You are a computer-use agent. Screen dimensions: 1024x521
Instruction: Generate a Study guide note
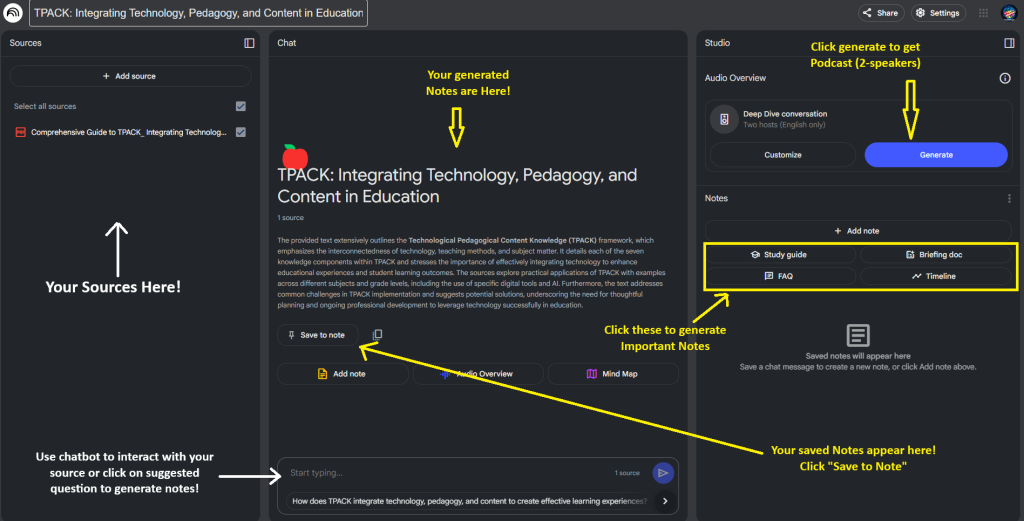[779, 255]
